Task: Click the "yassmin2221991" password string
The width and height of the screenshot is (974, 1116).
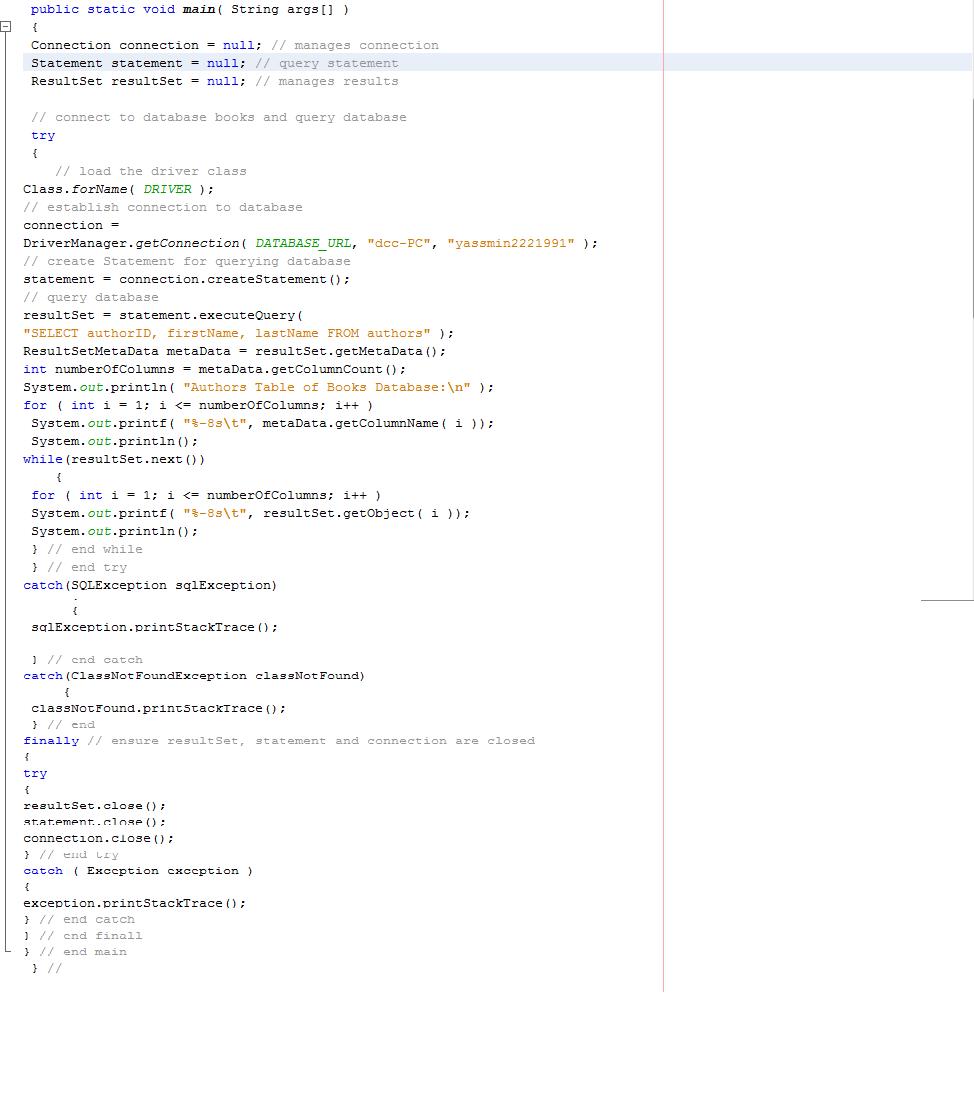Action: 510,243
